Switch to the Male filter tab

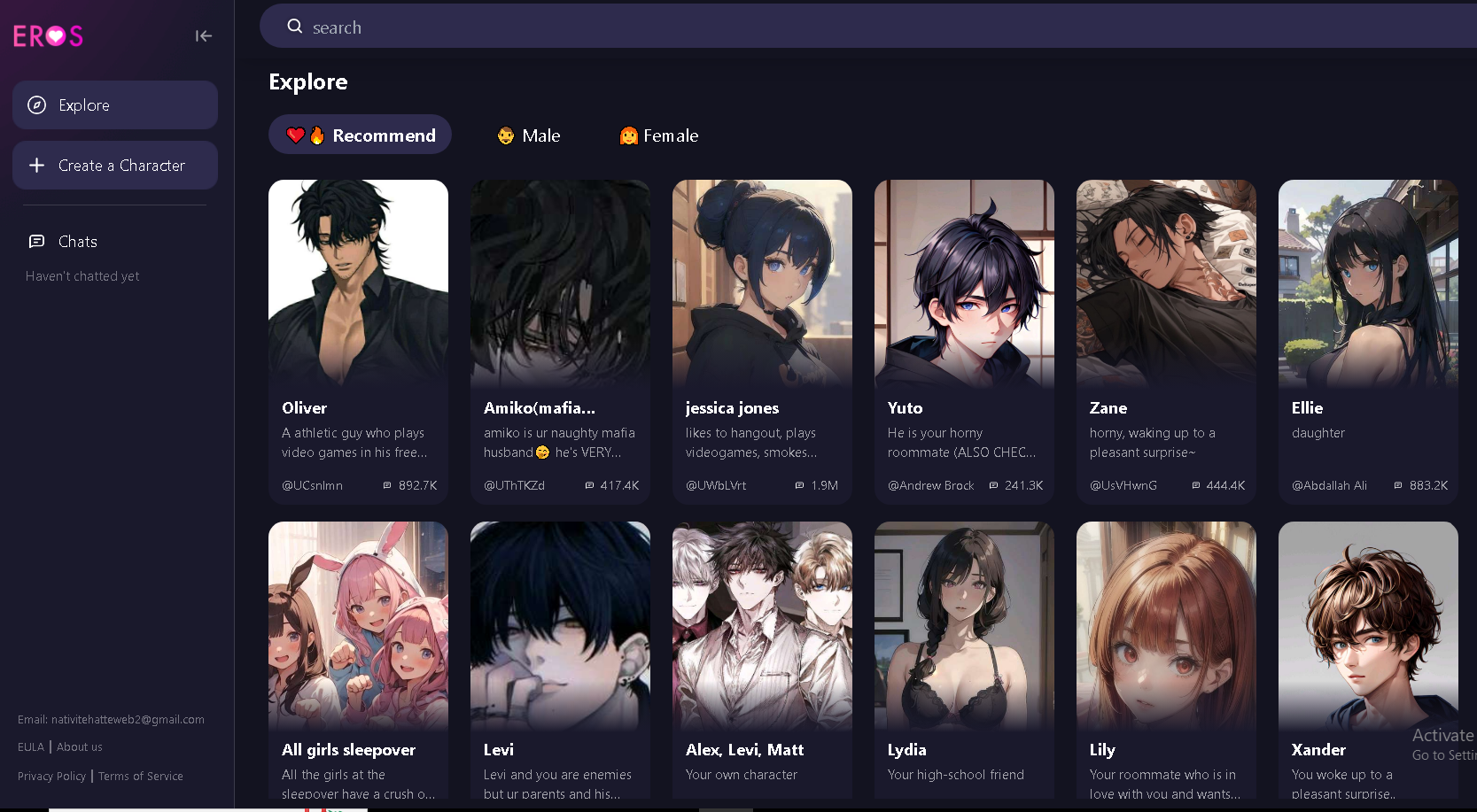pyautogui.click(x=529, y=135)
